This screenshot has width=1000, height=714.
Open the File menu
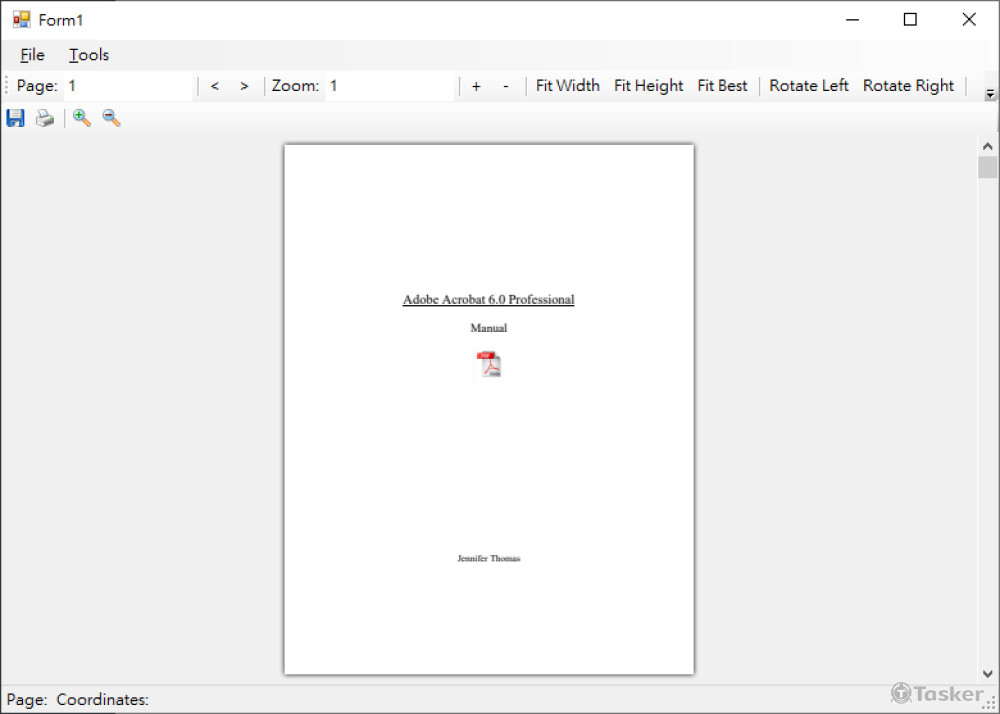coord(32,55)
